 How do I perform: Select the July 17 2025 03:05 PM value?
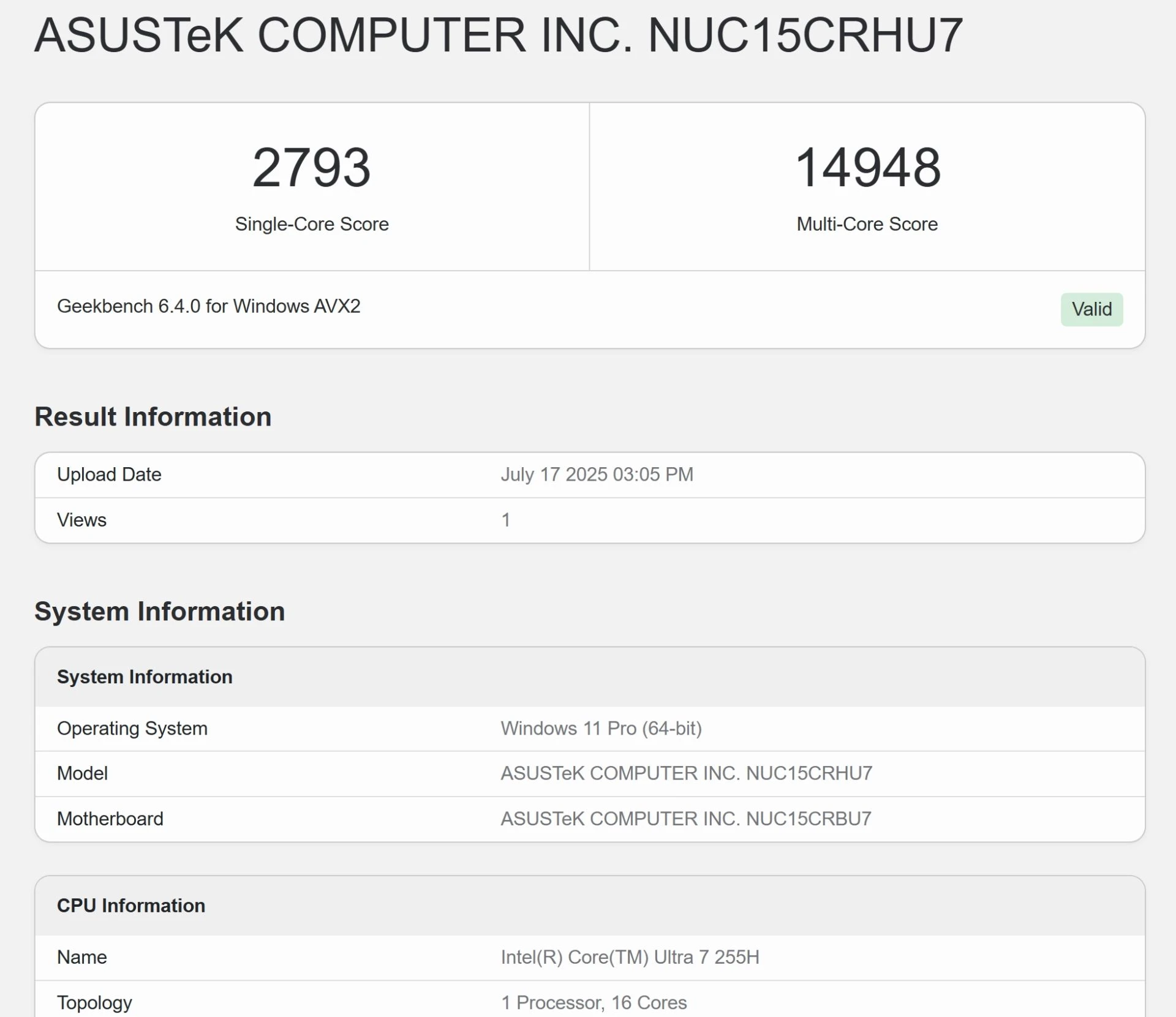[x=597, y=475]
